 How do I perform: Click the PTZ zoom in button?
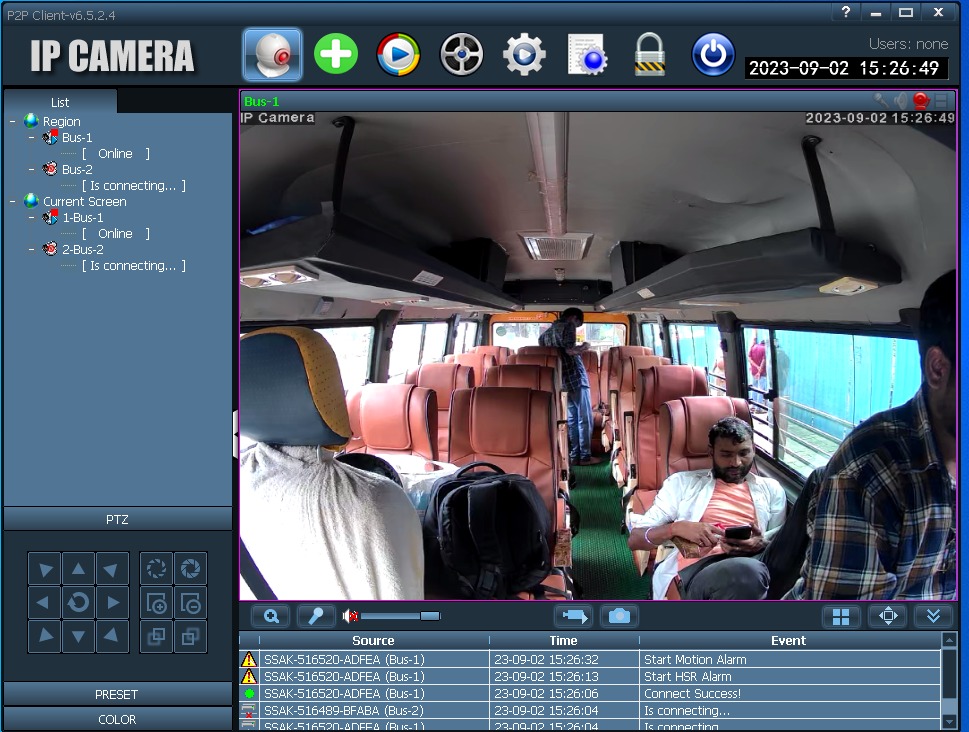pos(156,603)
